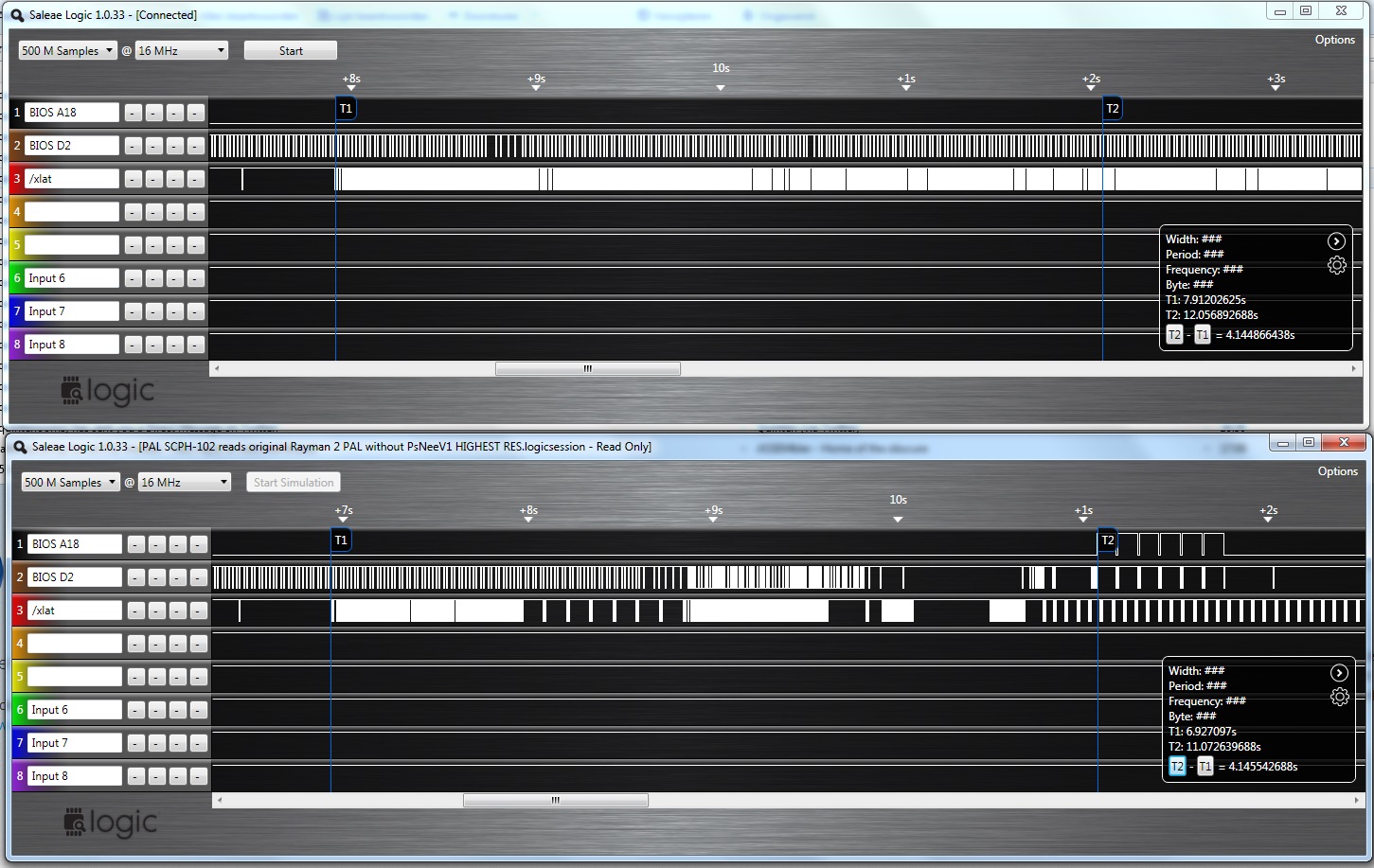Viewport: 1374px width, 868px height.
Task: Open measurement settings gear in bottom window
Action: pyautogui.click(x=1339, y=698)
